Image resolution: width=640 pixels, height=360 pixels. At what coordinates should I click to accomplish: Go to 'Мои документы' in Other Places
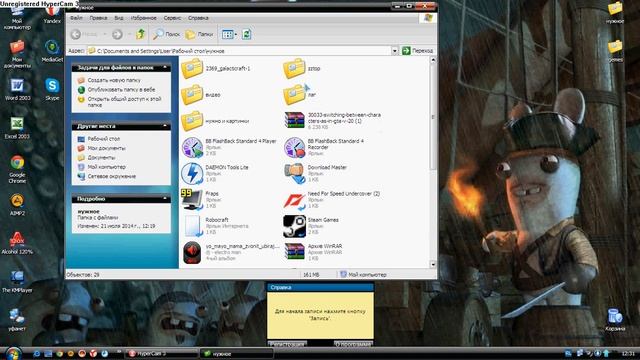click(x=107, y=148)
